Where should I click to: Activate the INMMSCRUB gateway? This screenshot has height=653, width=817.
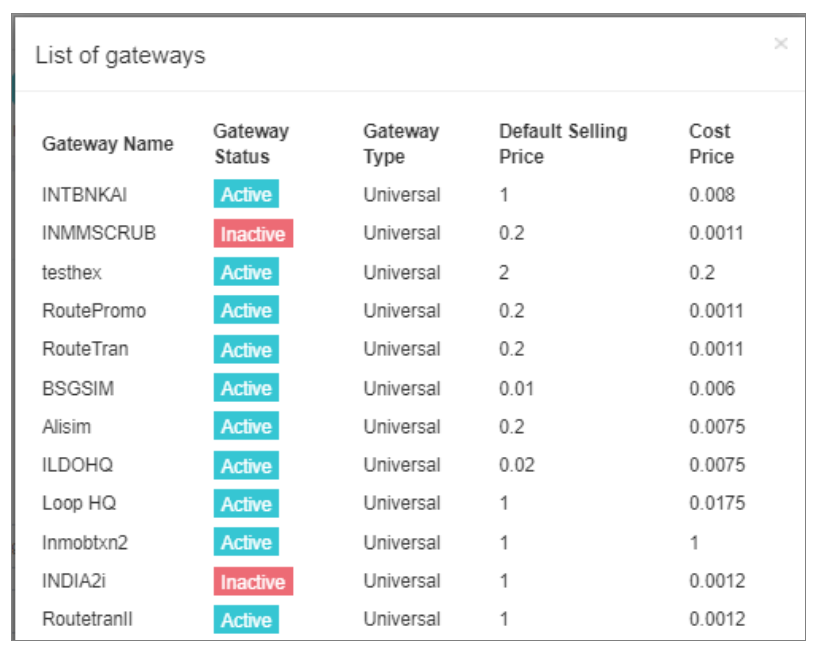[x=252, y=233]
